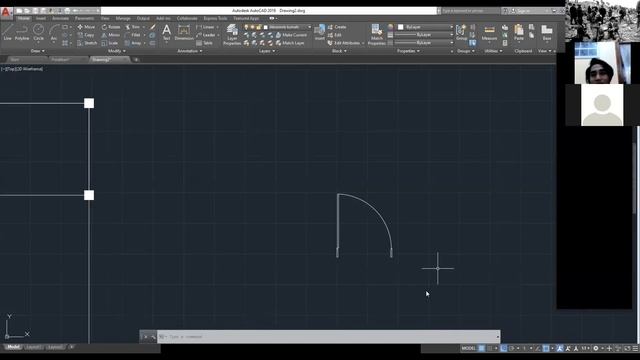Screen dimensions: 640x360
Task: Click the Insert block icon
Action: [x=320, y=32]
